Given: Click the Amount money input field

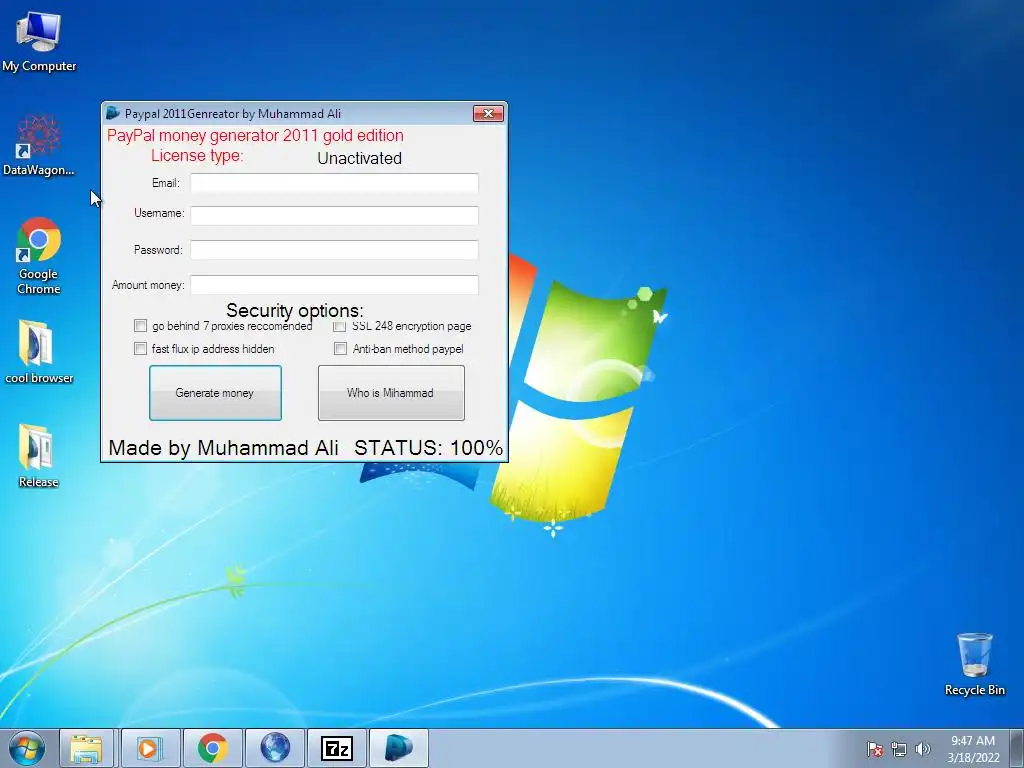Looking at the screenshot, I should [x=334, y=285].
